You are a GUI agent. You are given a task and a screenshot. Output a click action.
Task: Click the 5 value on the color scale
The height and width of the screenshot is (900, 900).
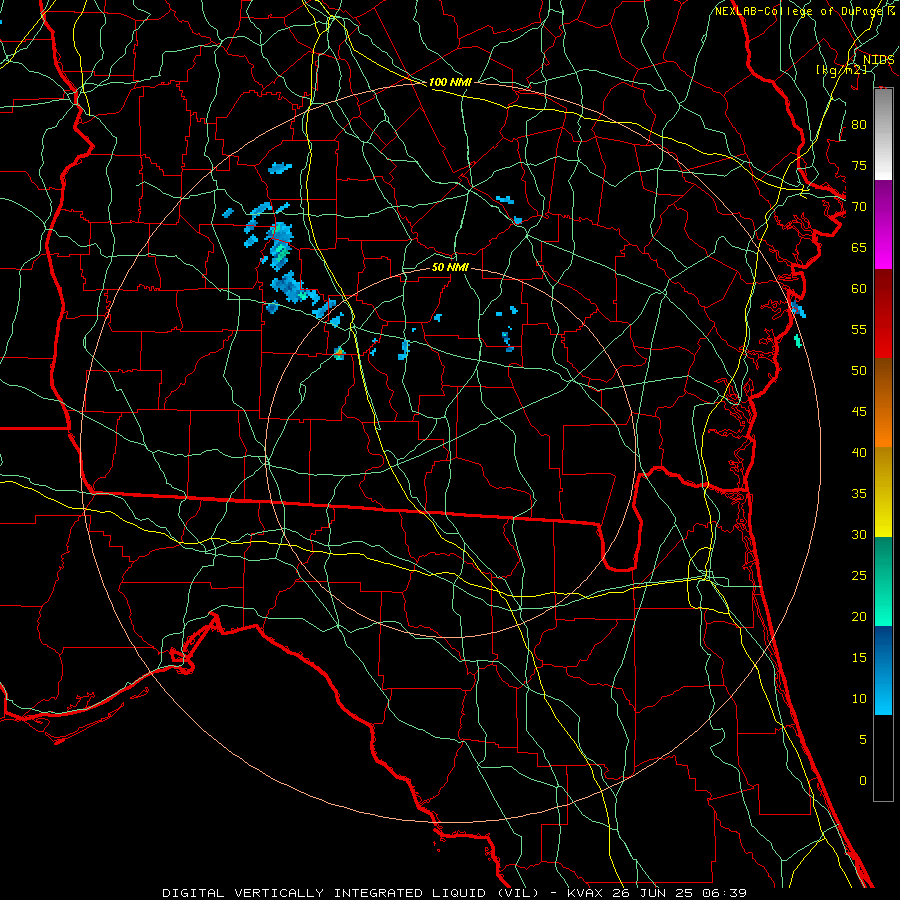click(863, 739)
